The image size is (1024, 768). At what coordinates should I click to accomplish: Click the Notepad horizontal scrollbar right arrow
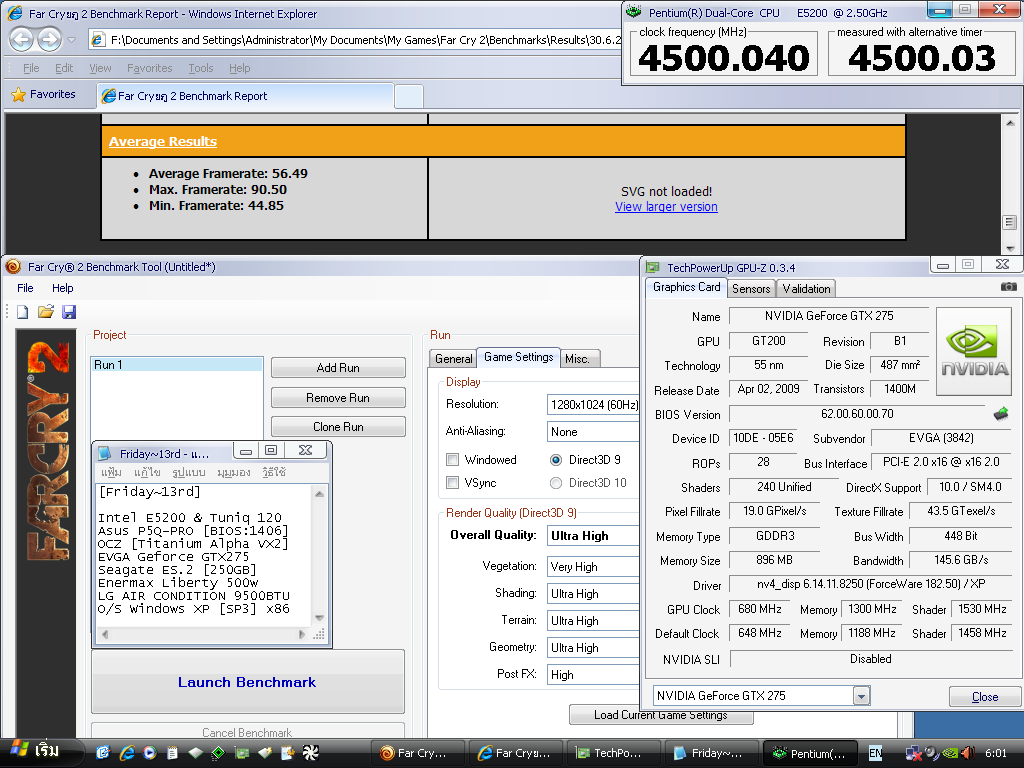point(302,634)
